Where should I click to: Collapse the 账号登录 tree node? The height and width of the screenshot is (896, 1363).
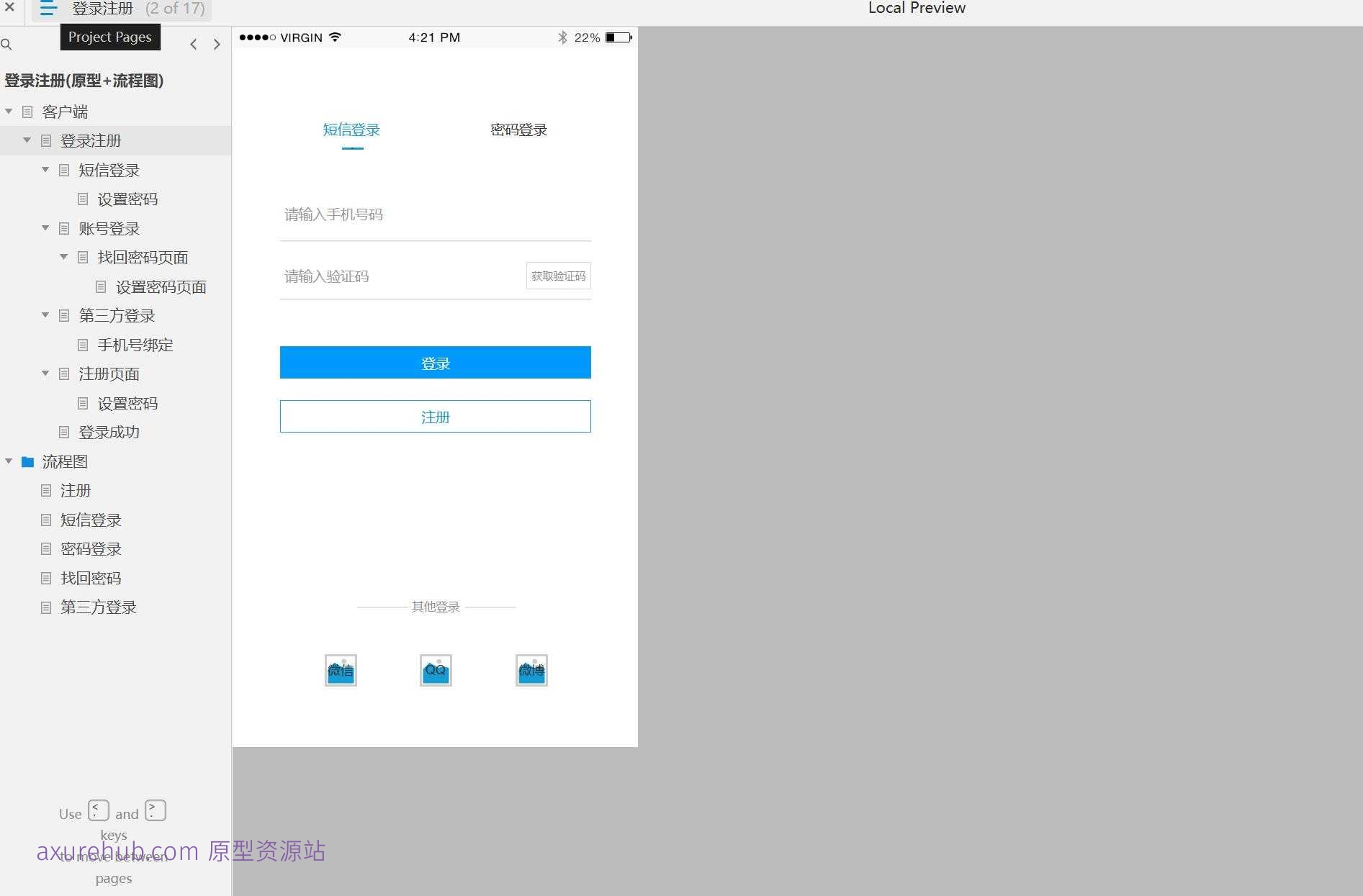click(45, 228)
